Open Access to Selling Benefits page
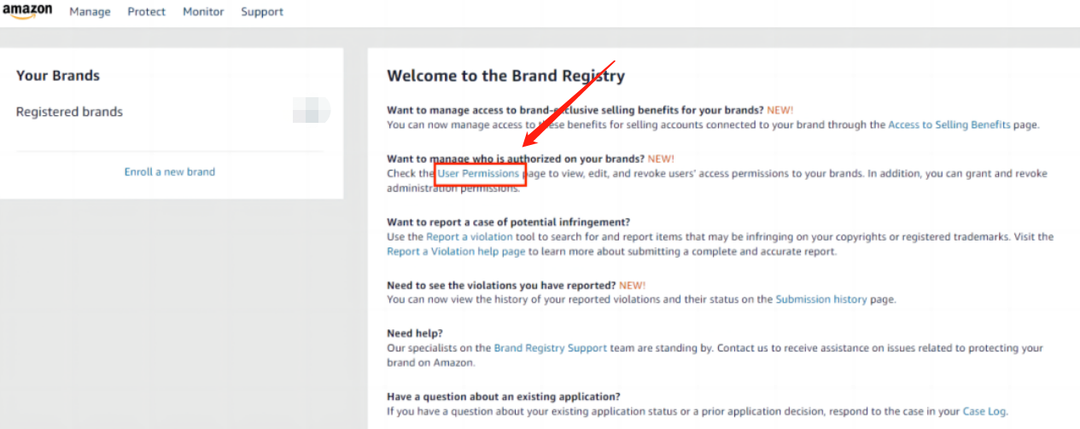The image size is (1080, 429). point(949,125)
